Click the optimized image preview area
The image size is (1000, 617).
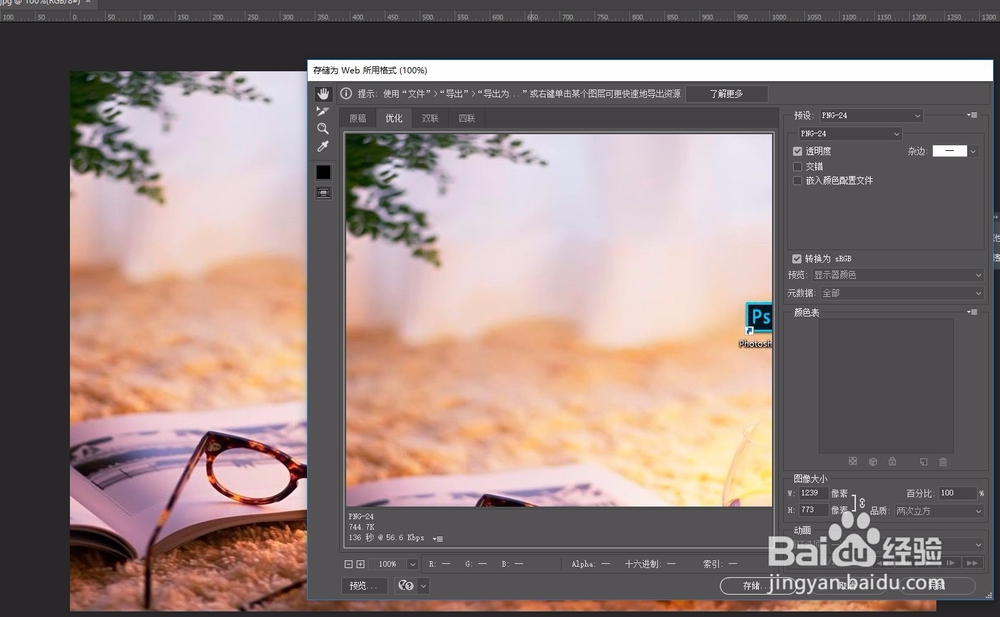(x=559, y=320)
